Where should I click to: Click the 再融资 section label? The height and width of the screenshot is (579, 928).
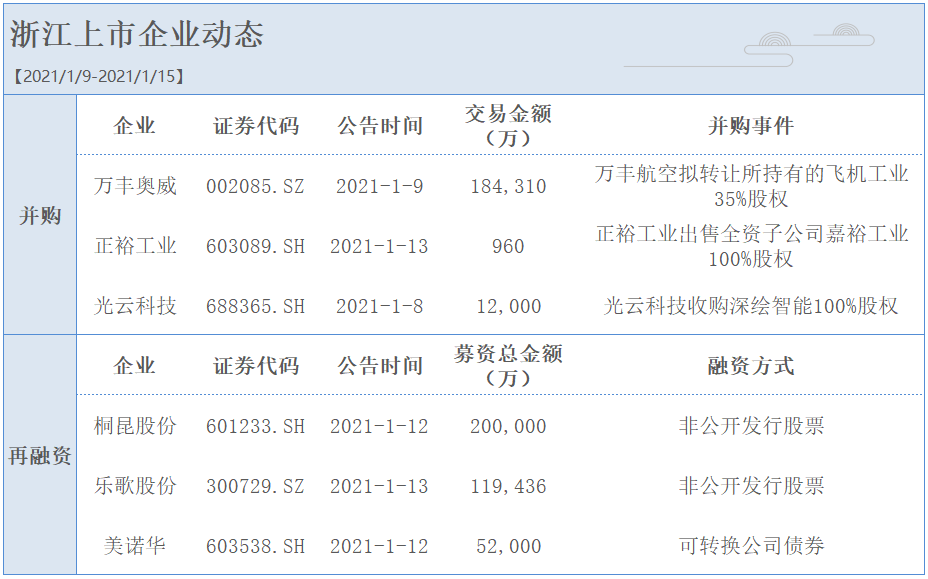click(40, 456)
